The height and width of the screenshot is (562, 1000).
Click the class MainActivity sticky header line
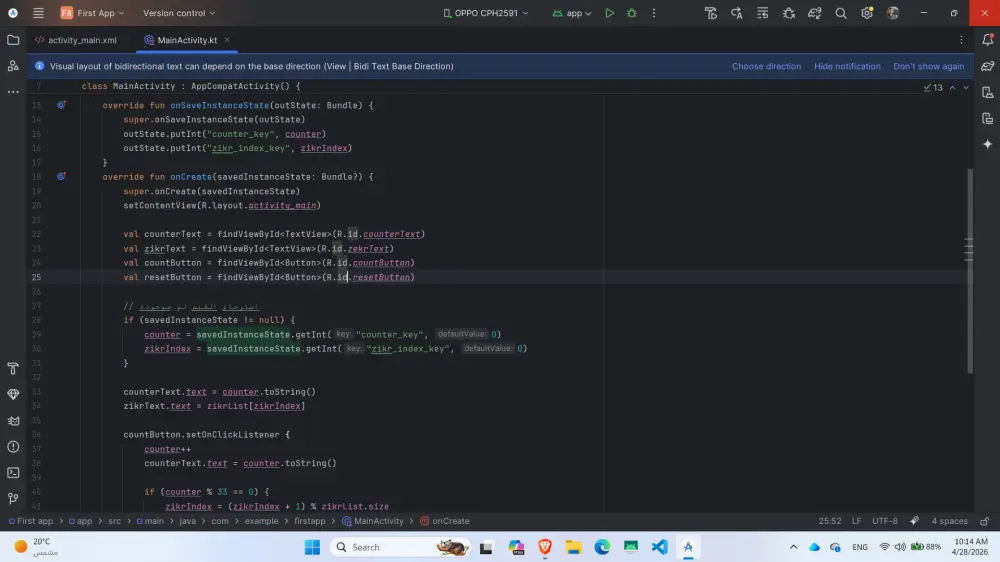pyautogui.click(x=191, y=86)
